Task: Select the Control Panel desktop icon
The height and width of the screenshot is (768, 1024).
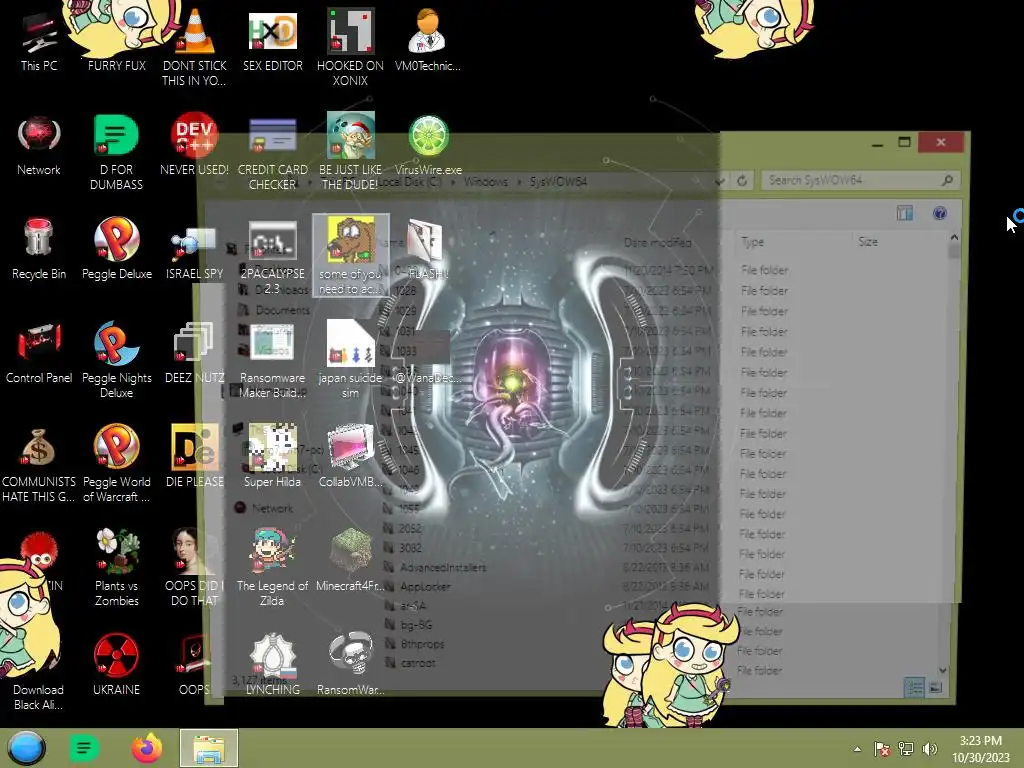Action: point(39,353)
